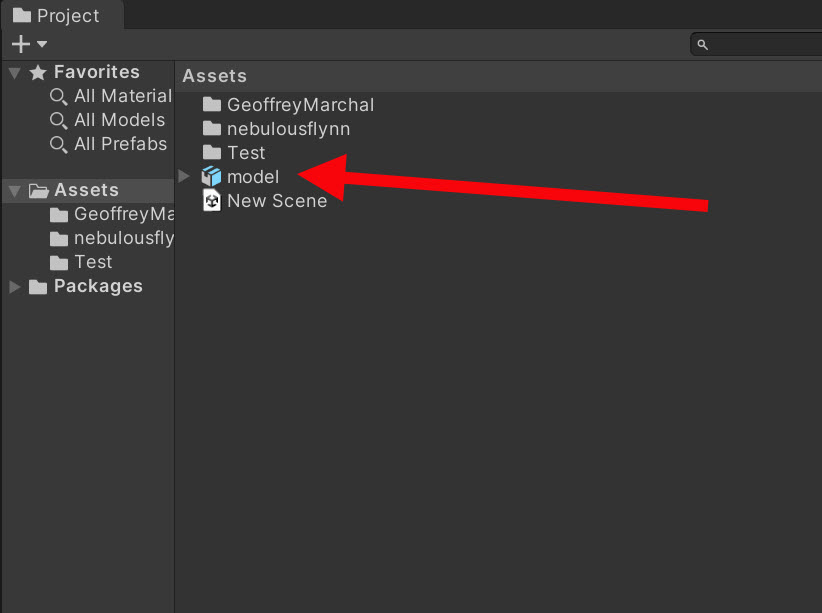
Task: Select the Assets folder in sidebar tree
Action: pos(86,190)
